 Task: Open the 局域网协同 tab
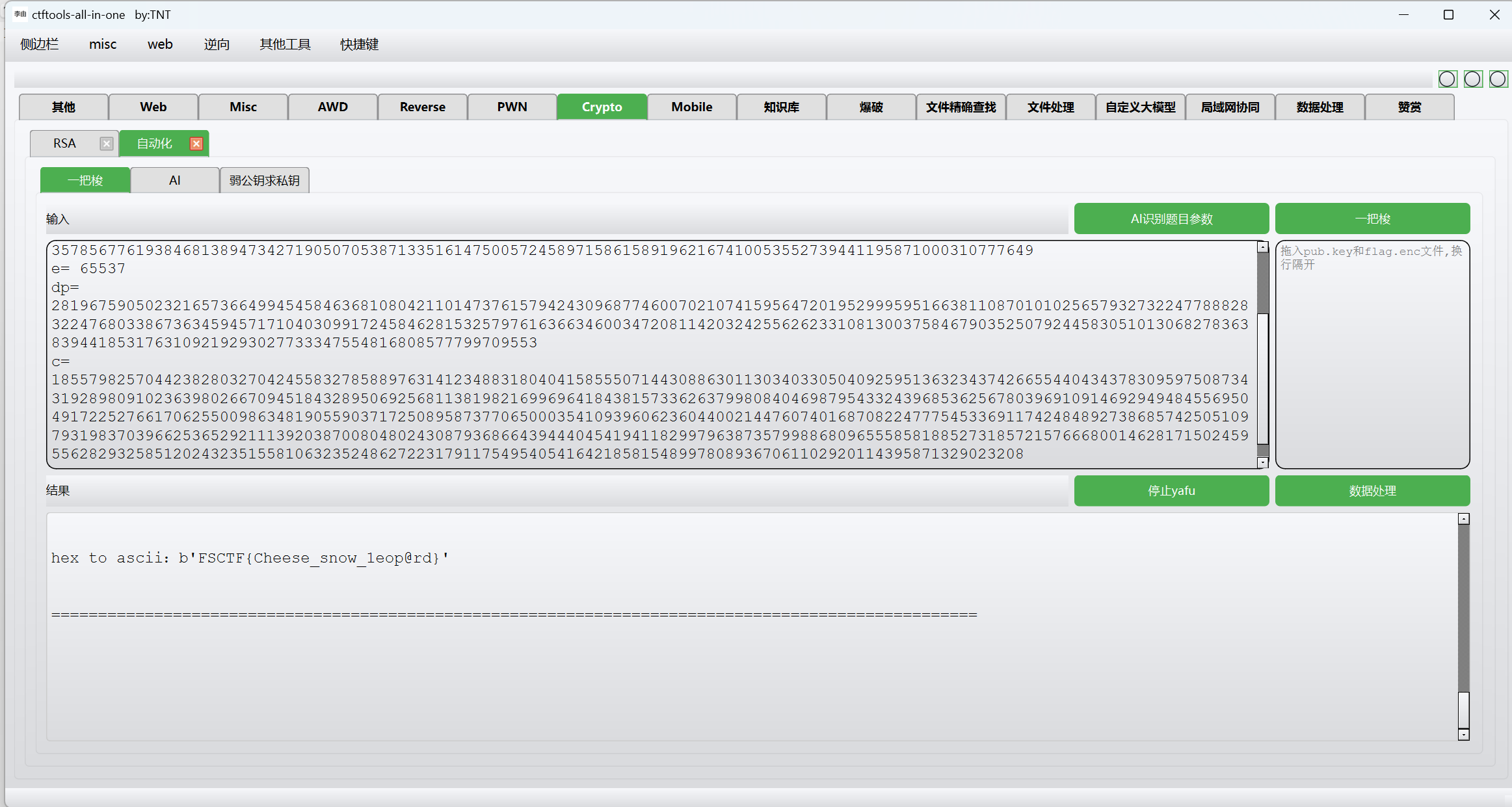[1230, 107]
